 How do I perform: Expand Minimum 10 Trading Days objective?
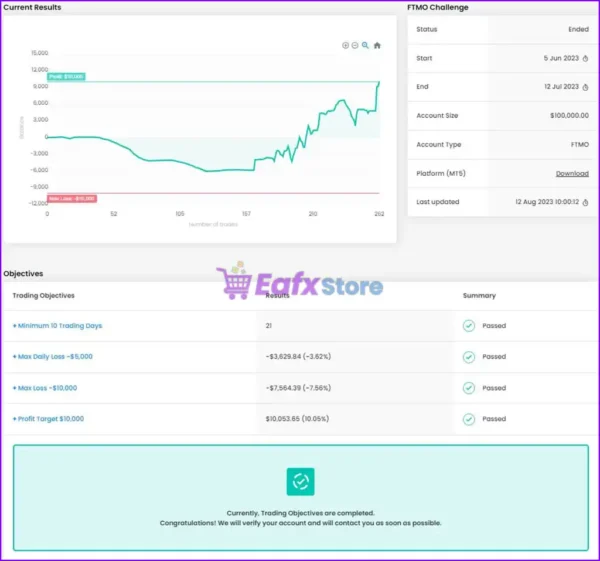(57, 326)
